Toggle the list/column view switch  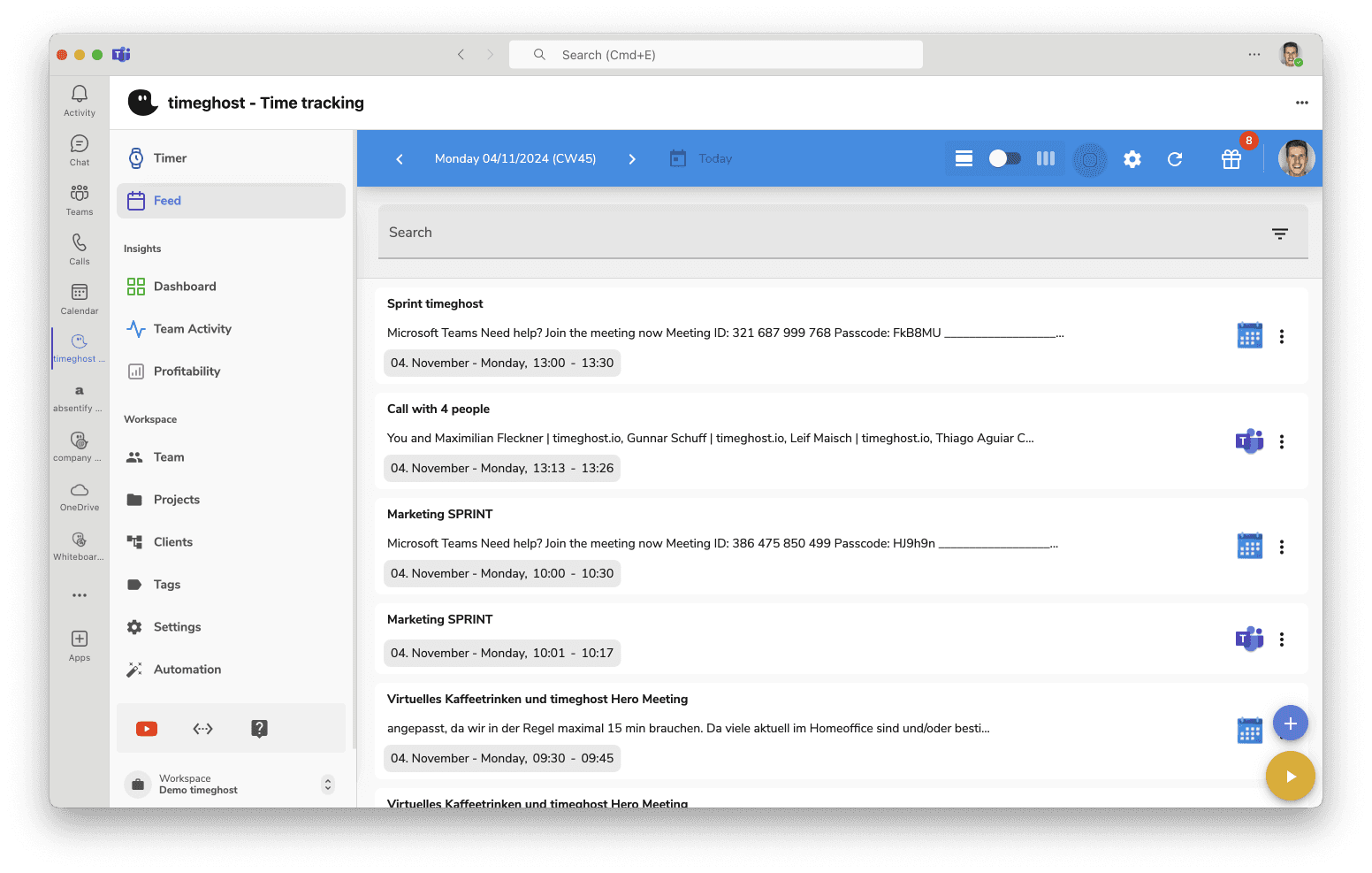(1004, 158)
